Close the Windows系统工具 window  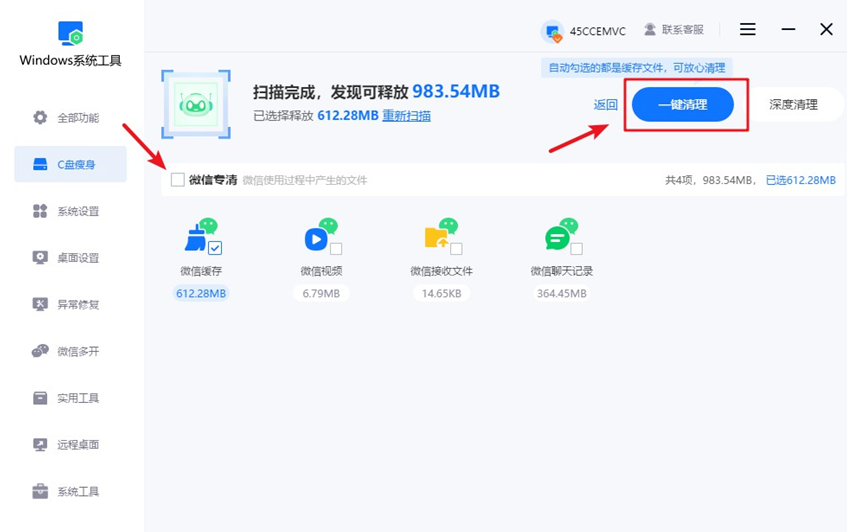pyautogui.click(x=826, y=29)
